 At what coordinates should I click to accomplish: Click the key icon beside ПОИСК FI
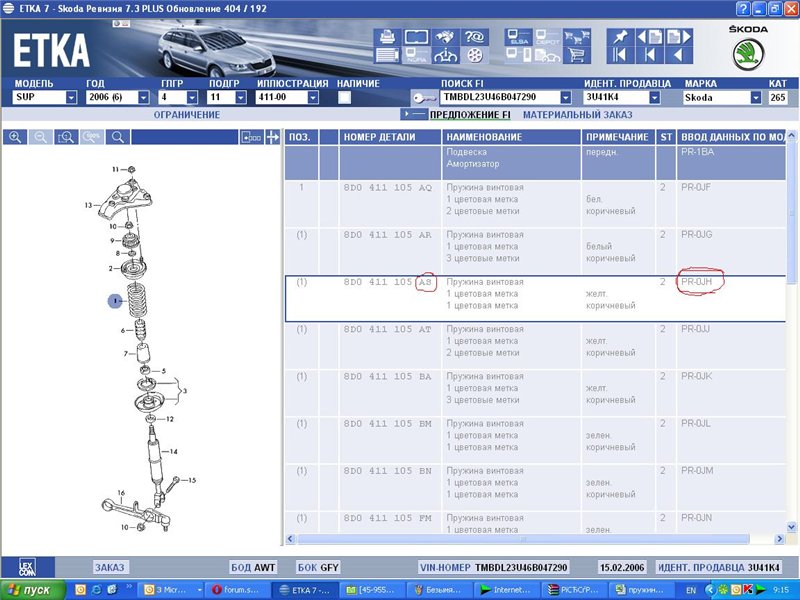(x=424, y=97)
